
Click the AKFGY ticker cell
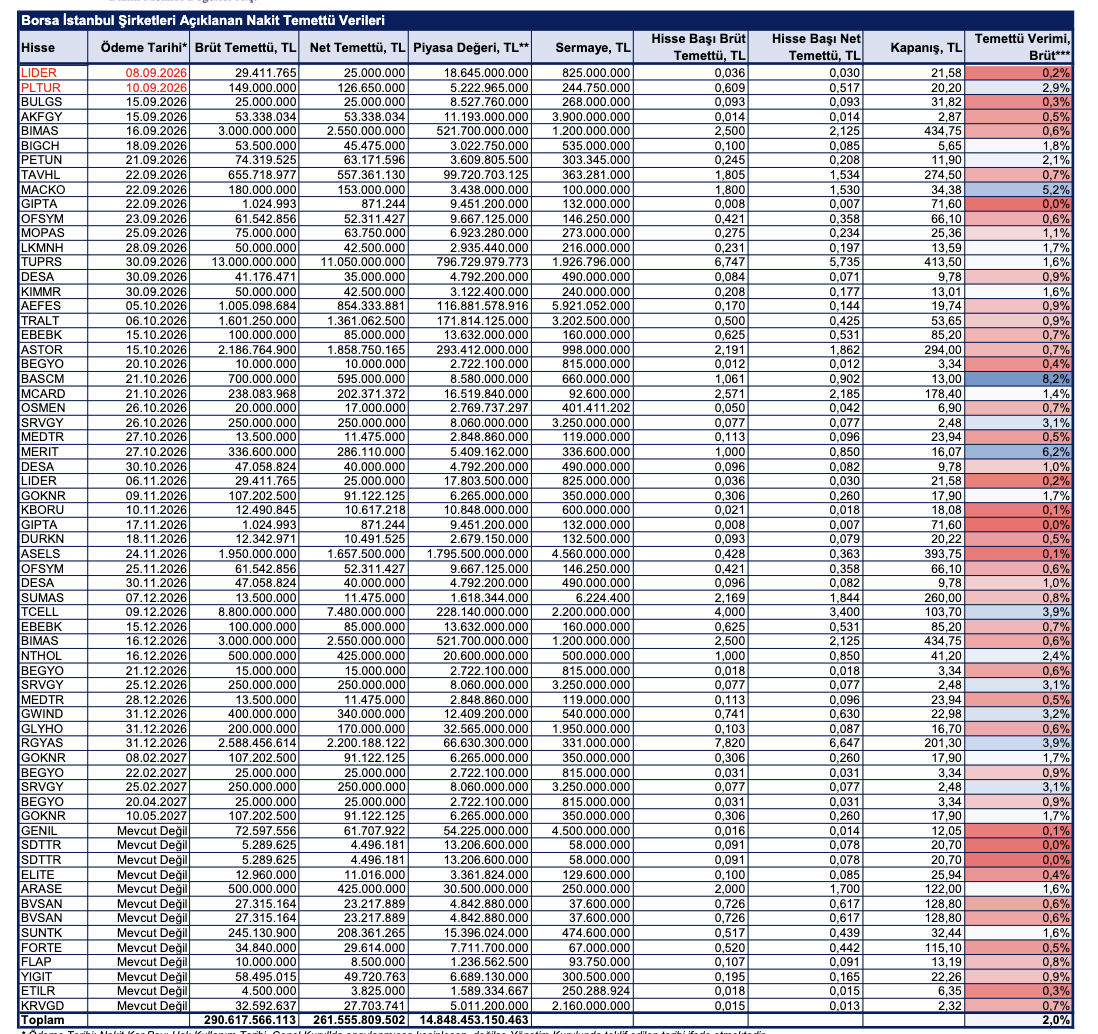coord(41,117)
